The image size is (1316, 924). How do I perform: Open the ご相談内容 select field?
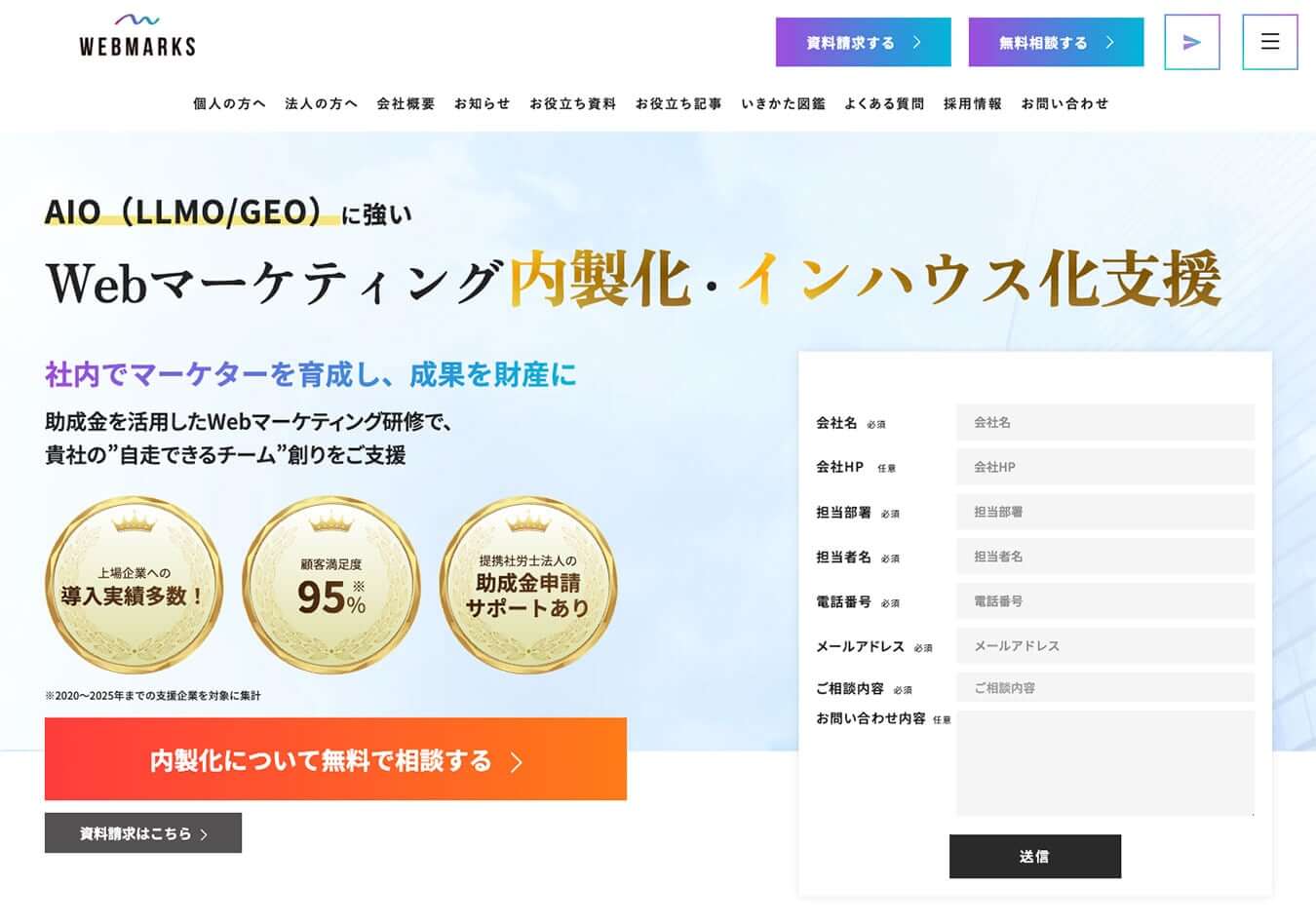click(1104, 687)
